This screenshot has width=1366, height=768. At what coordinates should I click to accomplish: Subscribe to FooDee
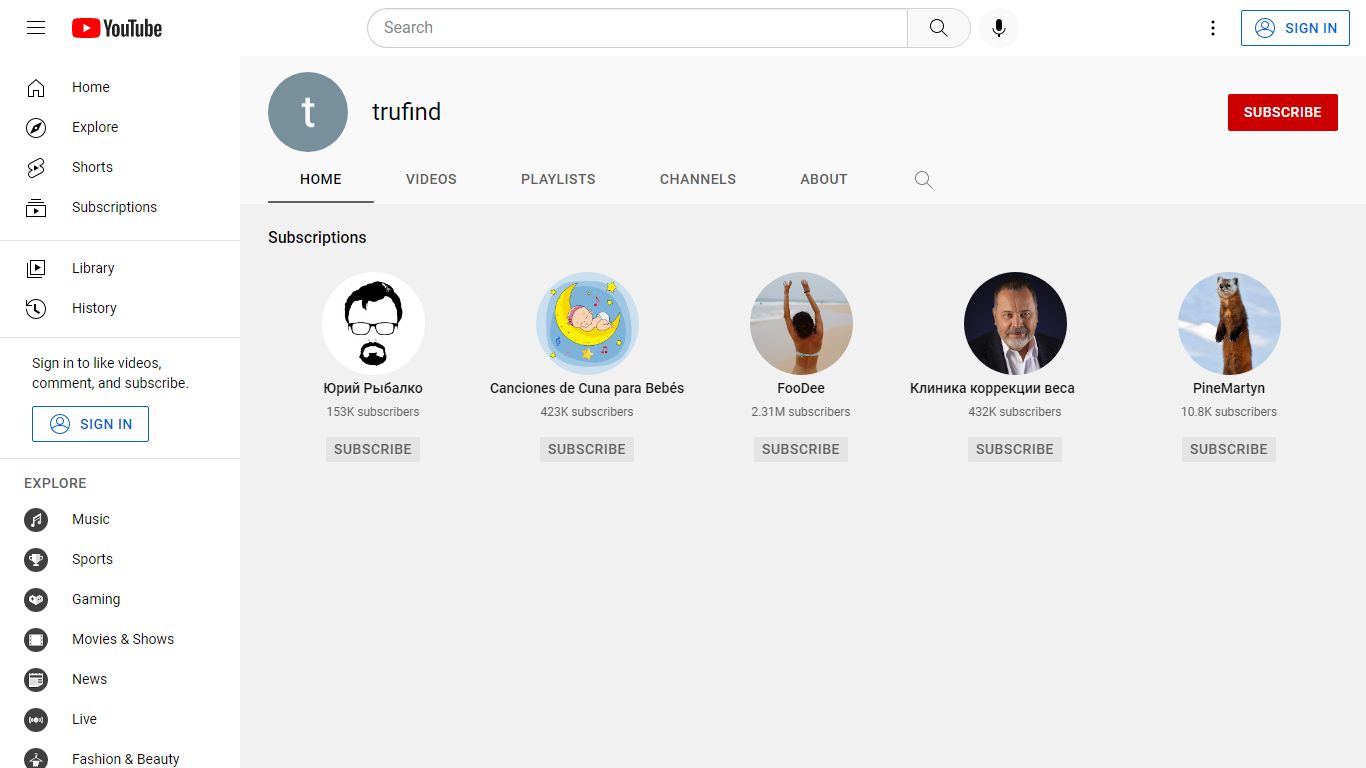[801, 449]
